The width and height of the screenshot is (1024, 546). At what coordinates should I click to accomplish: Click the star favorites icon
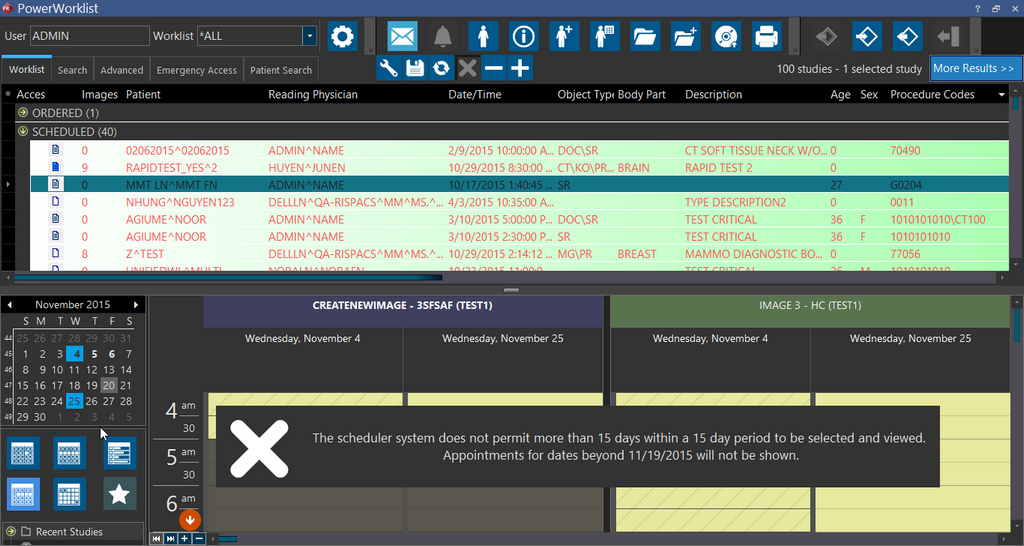tap(120, 493)
